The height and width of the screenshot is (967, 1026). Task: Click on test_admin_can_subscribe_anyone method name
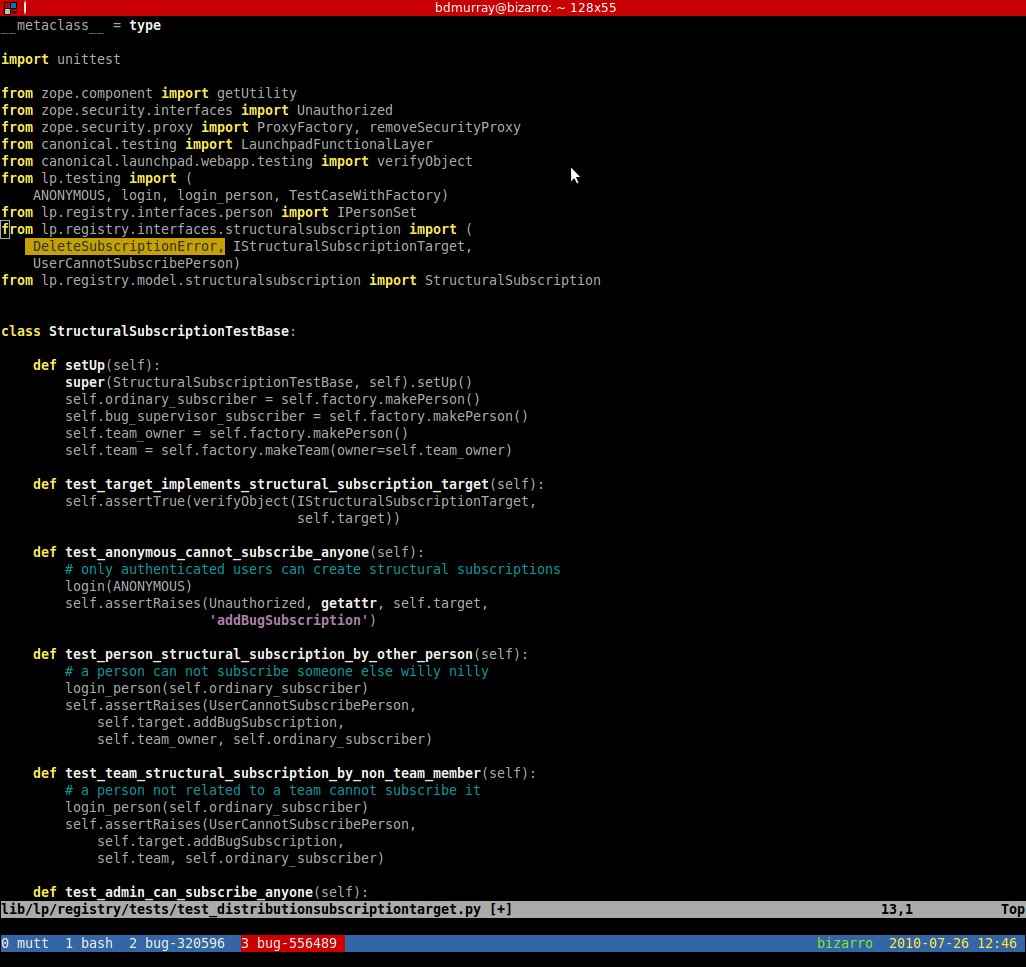[189, 892]
